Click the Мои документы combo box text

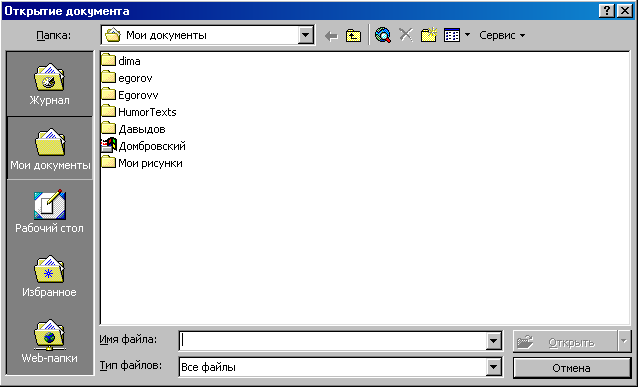tap(166, 35)
